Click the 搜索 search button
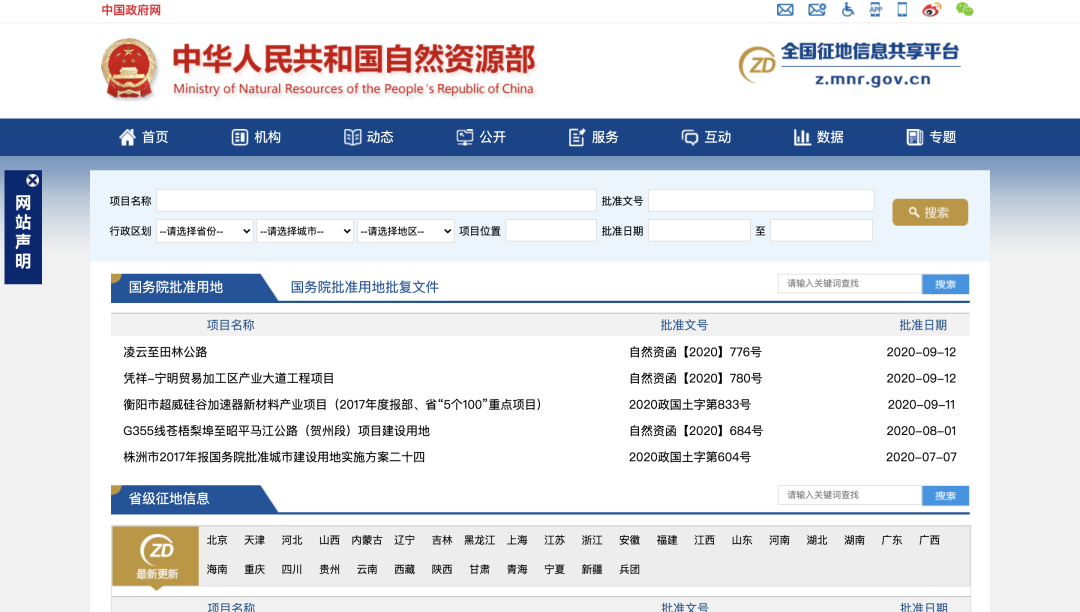 pos(929,212)
